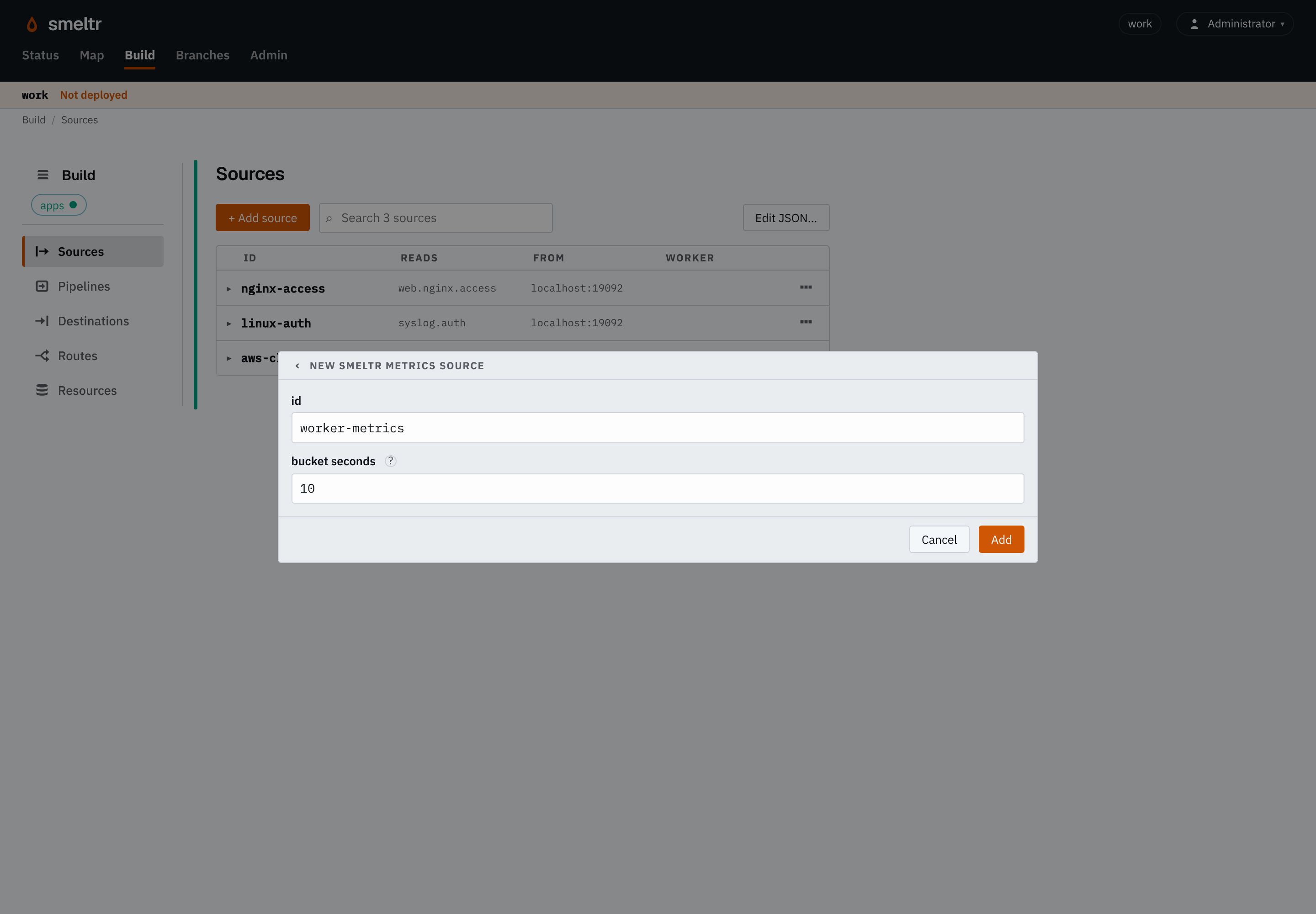Viewport: 1316px width, 914px height.
Task: Open Sources in the sidebar
Action: click(x=93, y=251)
